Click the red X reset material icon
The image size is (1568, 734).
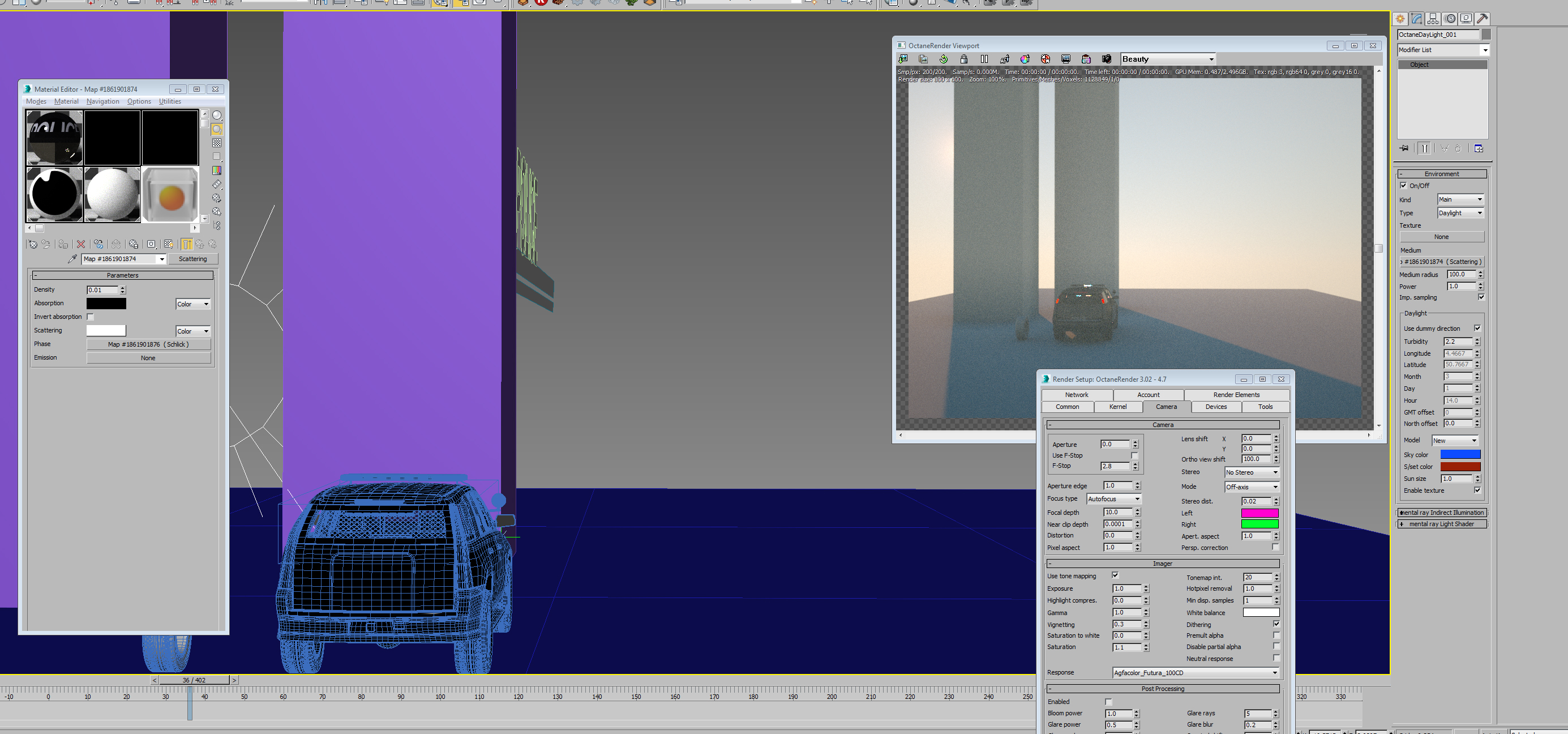pos(81,244)
